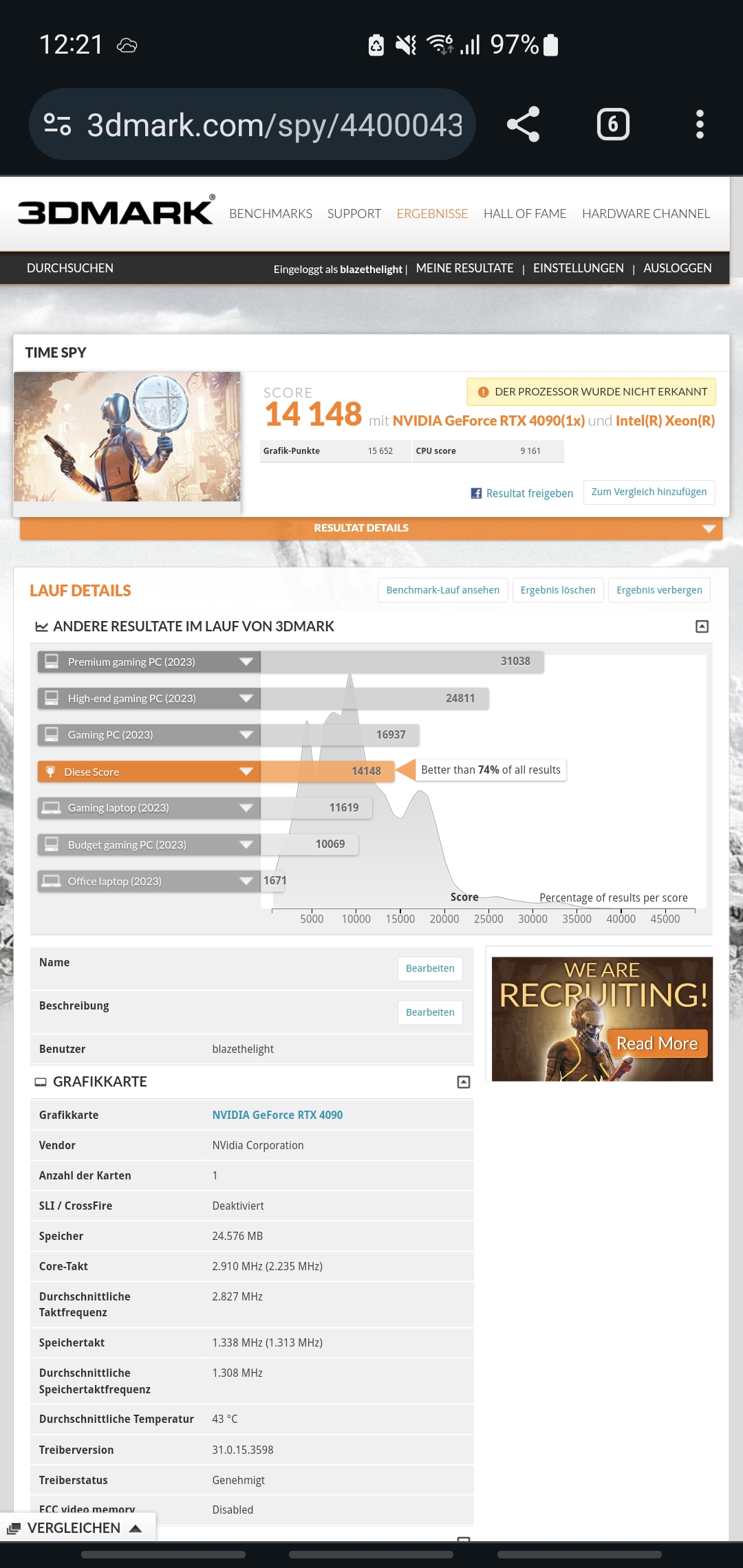Click the orange 14148 score bar
Screen dimensions: 743x1568
point(327,772)
